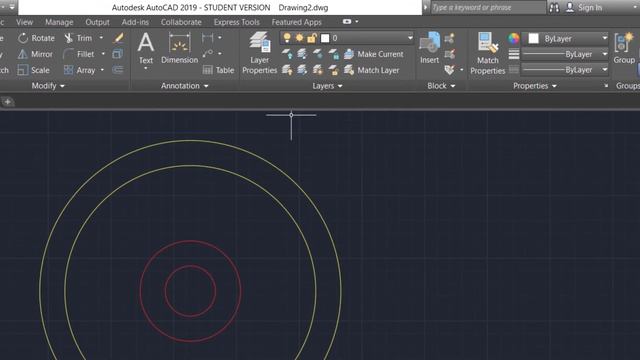Select the Mirror tool
The height and width of the screenshot is (360, 640).
tap(35, 54)
